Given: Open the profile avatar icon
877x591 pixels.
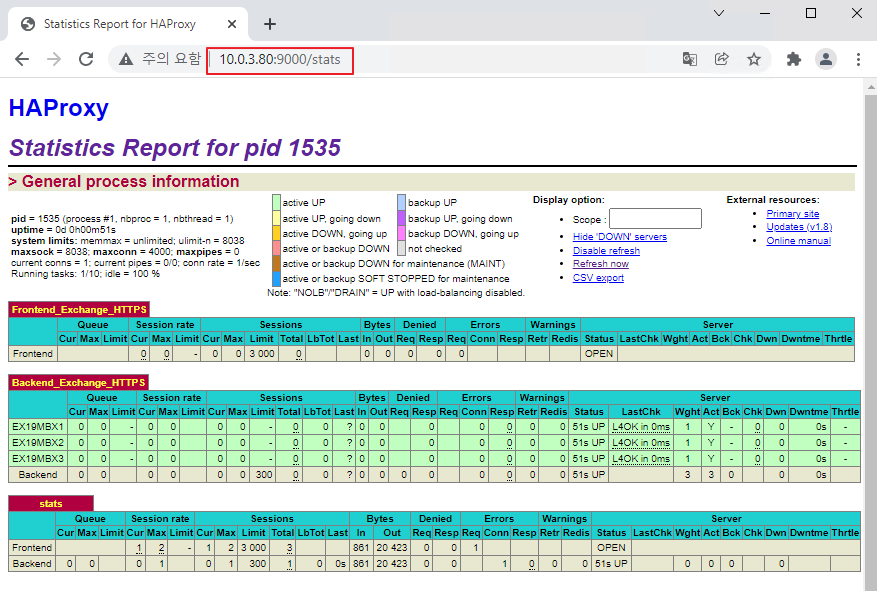Looking at the screenshot, I should 826,59.
